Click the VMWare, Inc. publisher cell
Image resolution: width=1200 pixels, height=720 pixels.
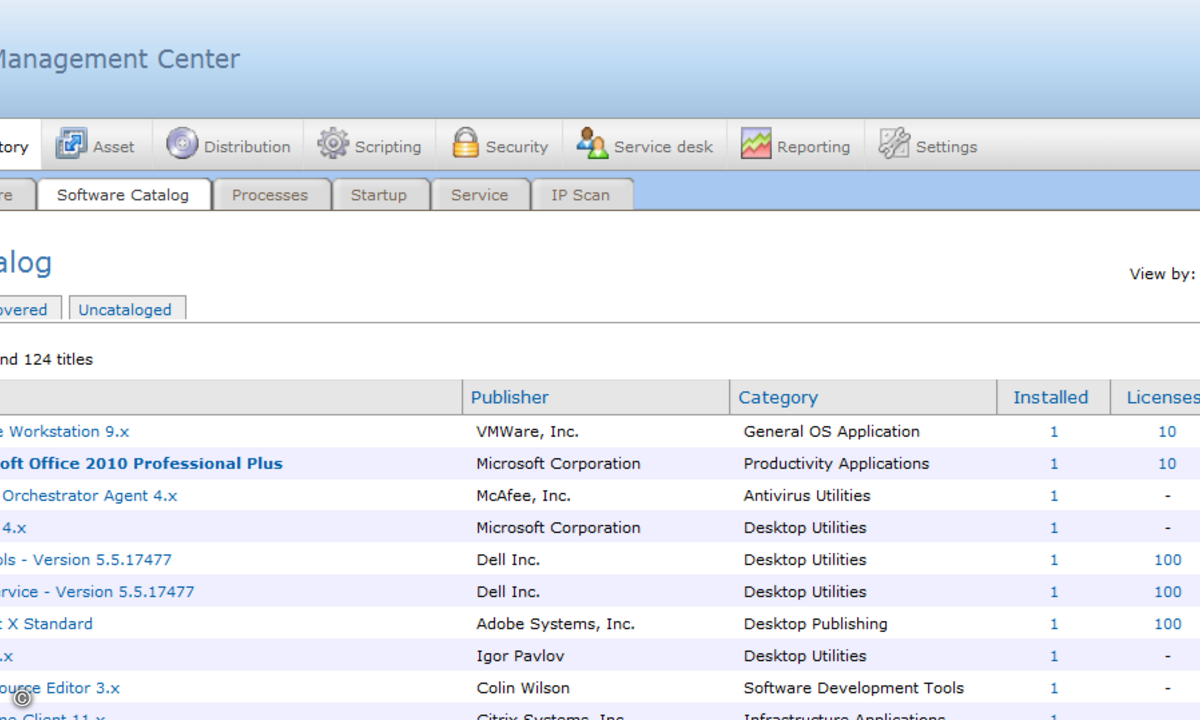click(x=527, y=432)
